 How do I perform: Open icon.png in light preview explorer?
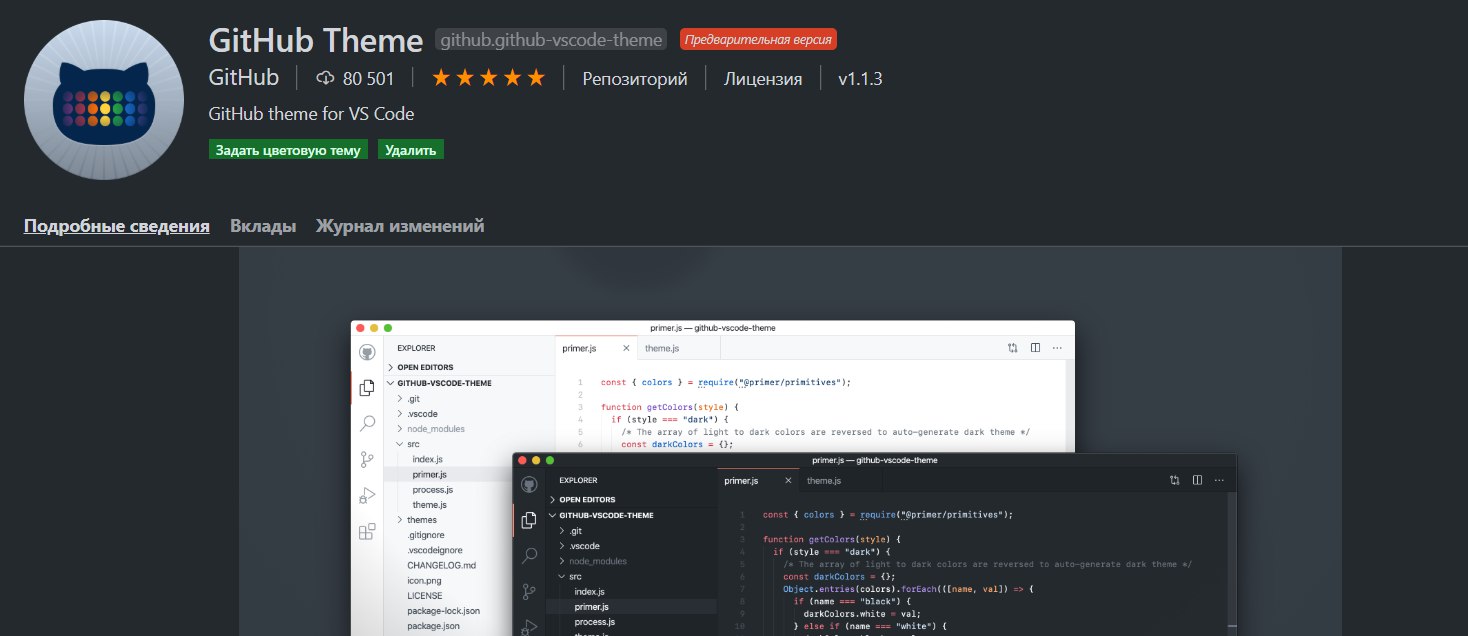425,580
